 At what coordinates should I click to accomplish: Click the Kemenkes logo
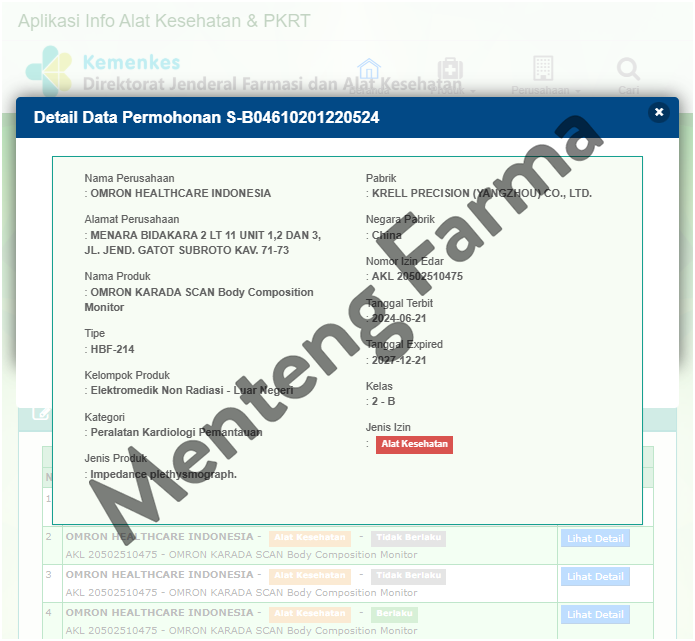coord(49,70)
